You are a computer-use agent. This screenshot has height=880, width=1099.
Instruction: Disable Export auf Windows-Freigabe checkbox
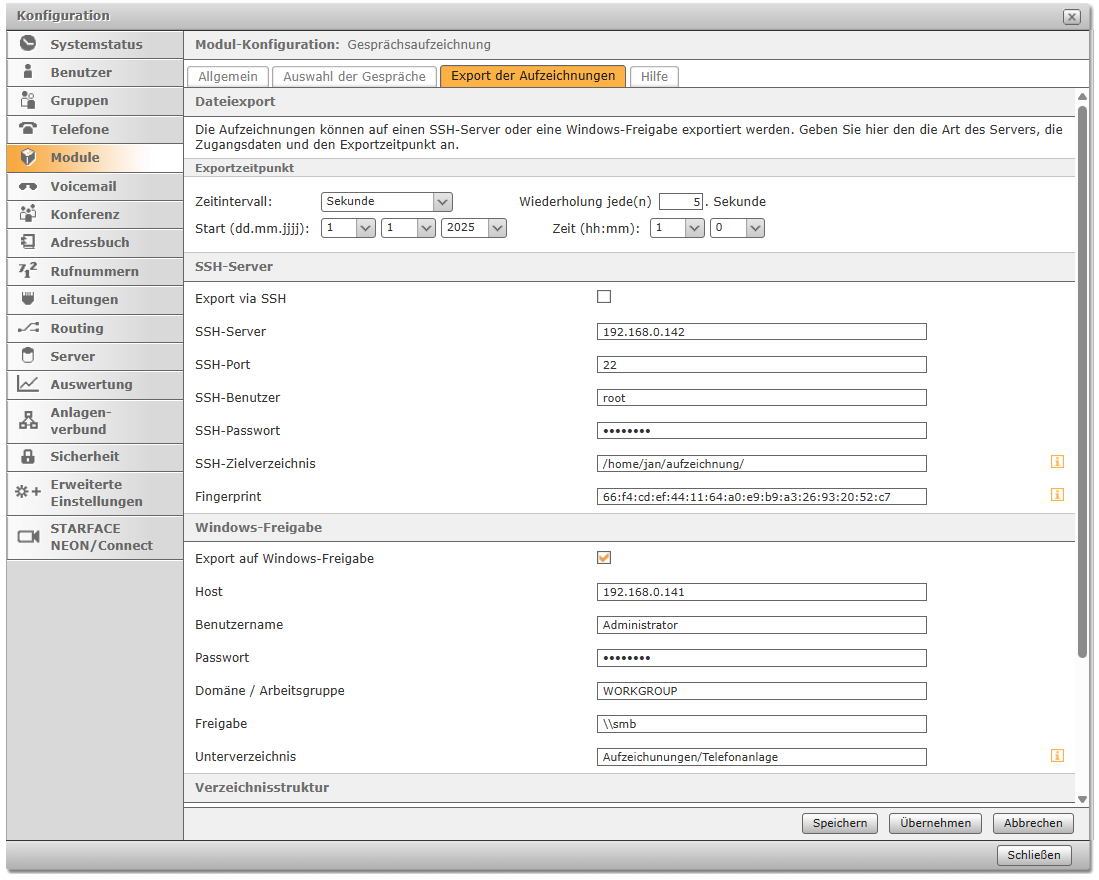[604, 558]
